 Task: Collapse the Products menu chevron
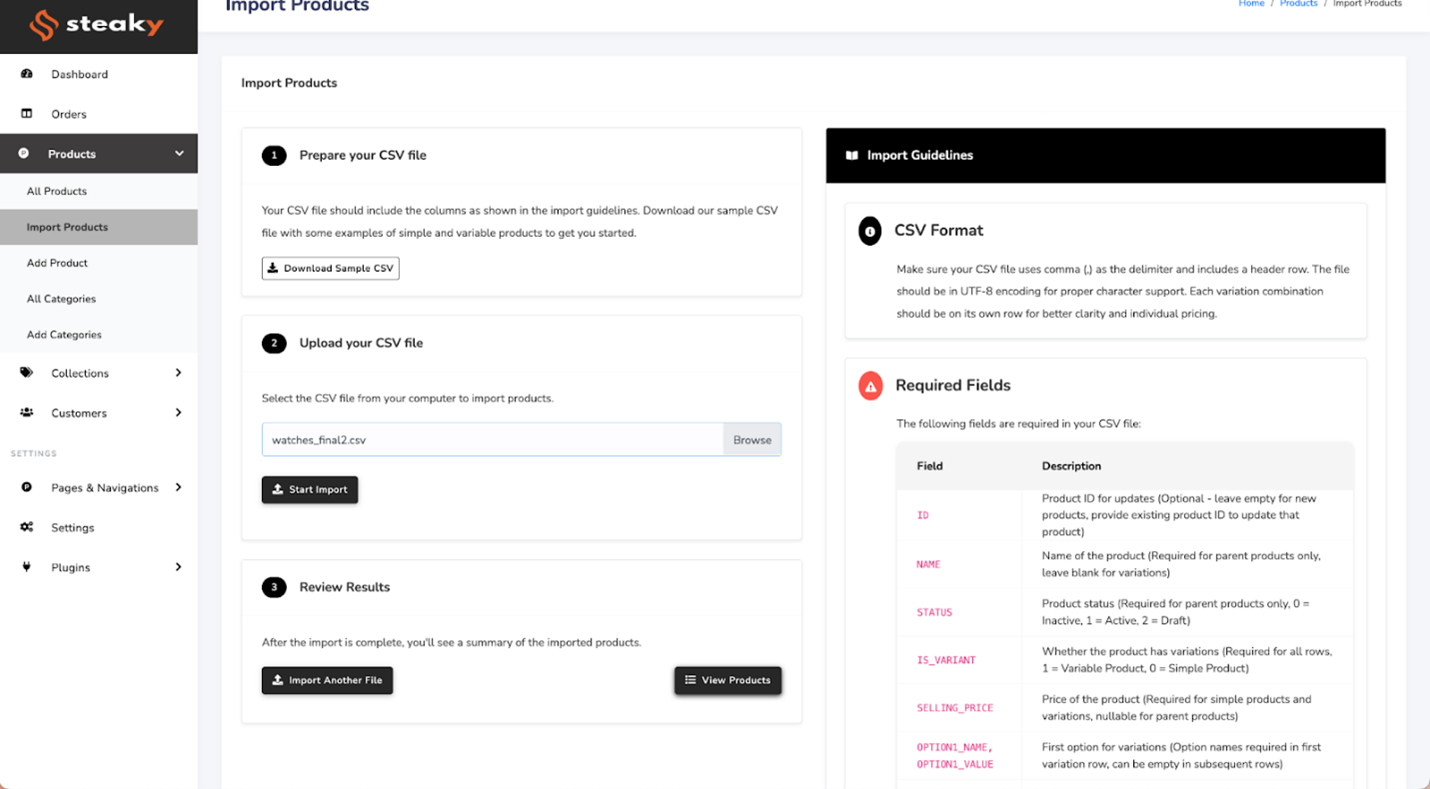[x=179, y=154]
